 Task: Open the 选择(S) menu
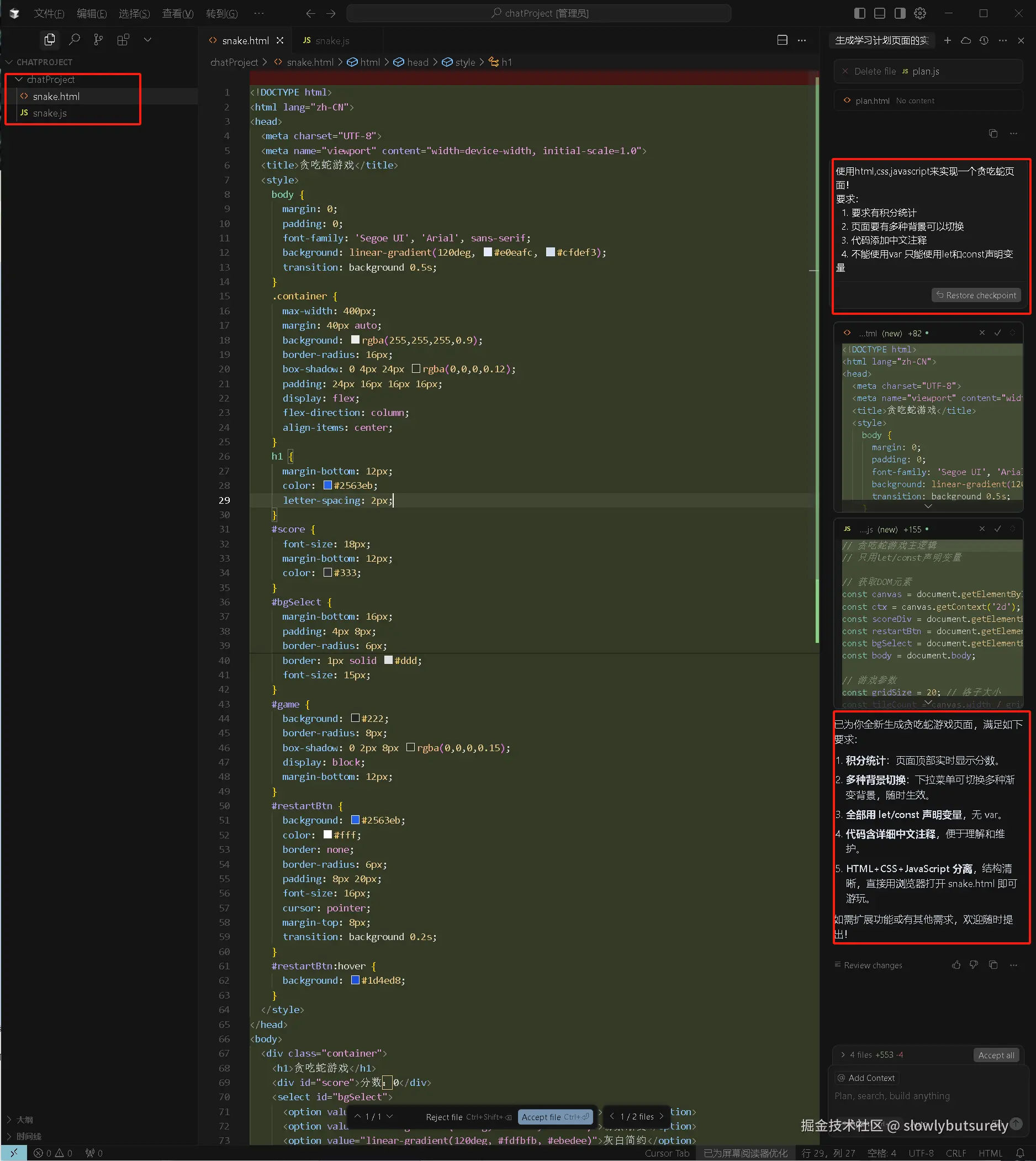[134, 13]
